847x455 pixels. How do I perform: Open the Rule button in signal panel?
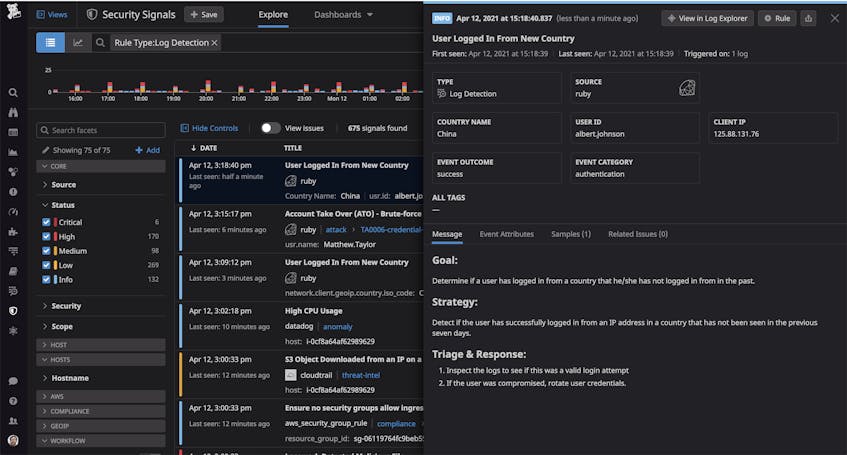click(x=777, y=18)
